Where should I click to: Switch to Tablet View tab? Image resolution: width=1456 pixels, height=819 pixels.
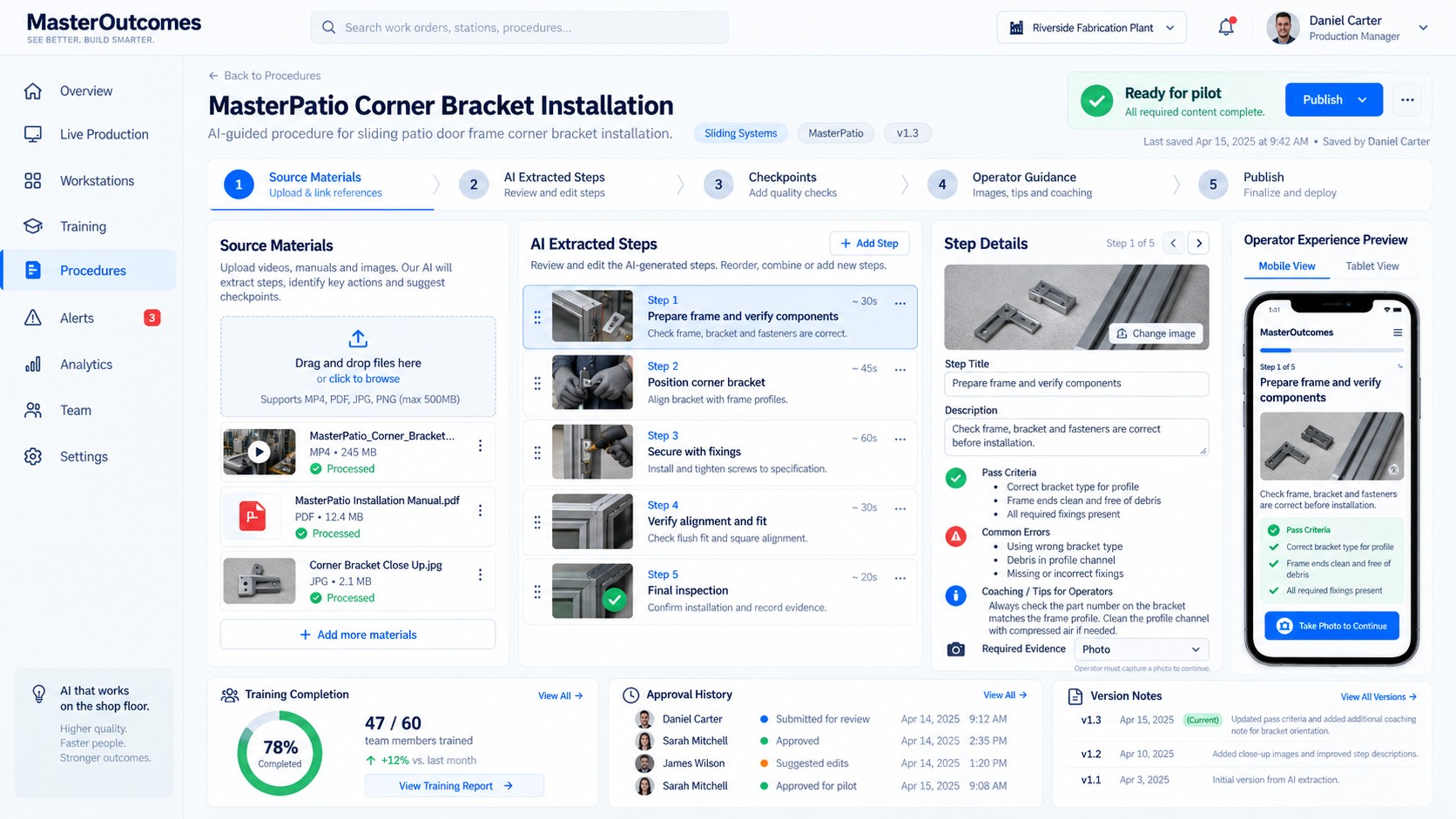(1372, 266)
